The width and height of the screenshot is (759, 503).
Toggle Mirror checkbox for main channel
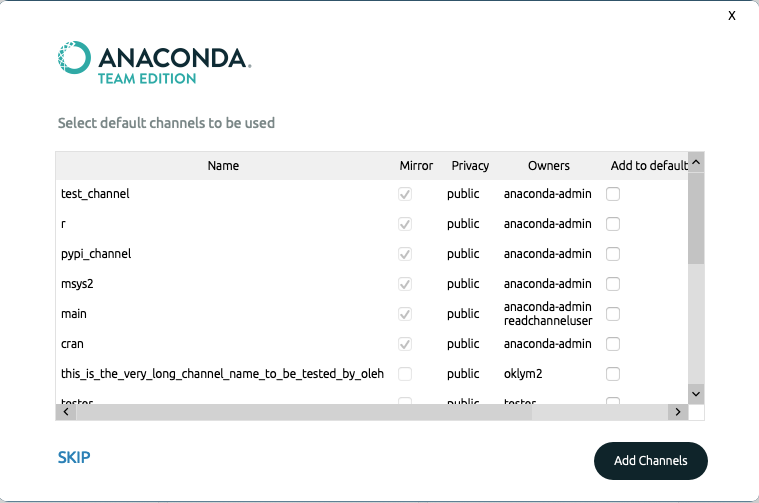(405, 314)
